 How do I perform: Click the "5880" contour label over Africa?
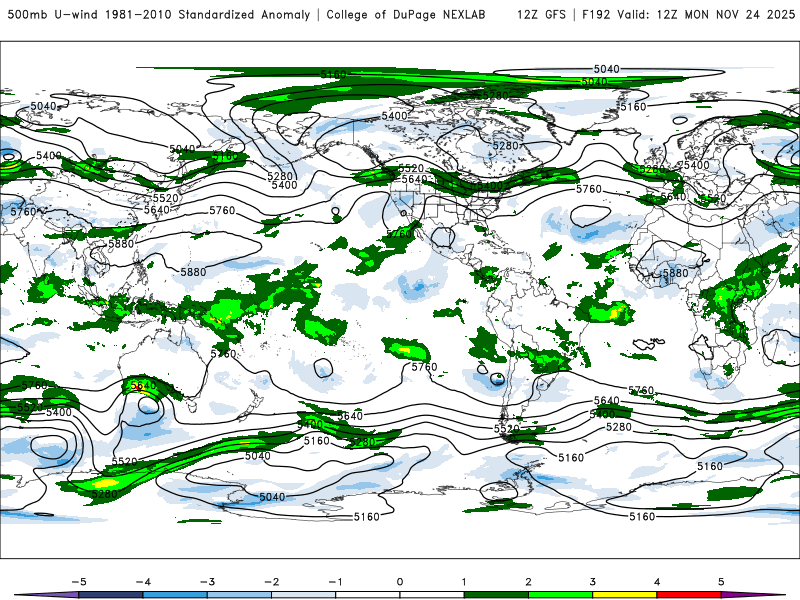tap(676, 273)
